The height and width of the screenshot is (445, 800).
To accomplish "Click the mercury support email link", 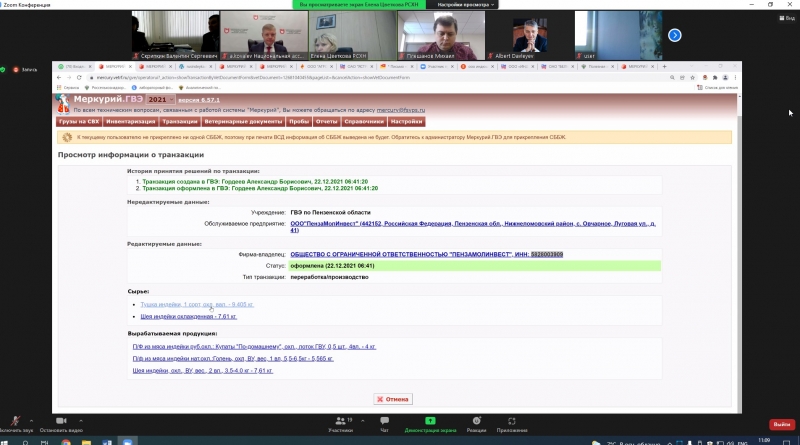I will point(401,110).
